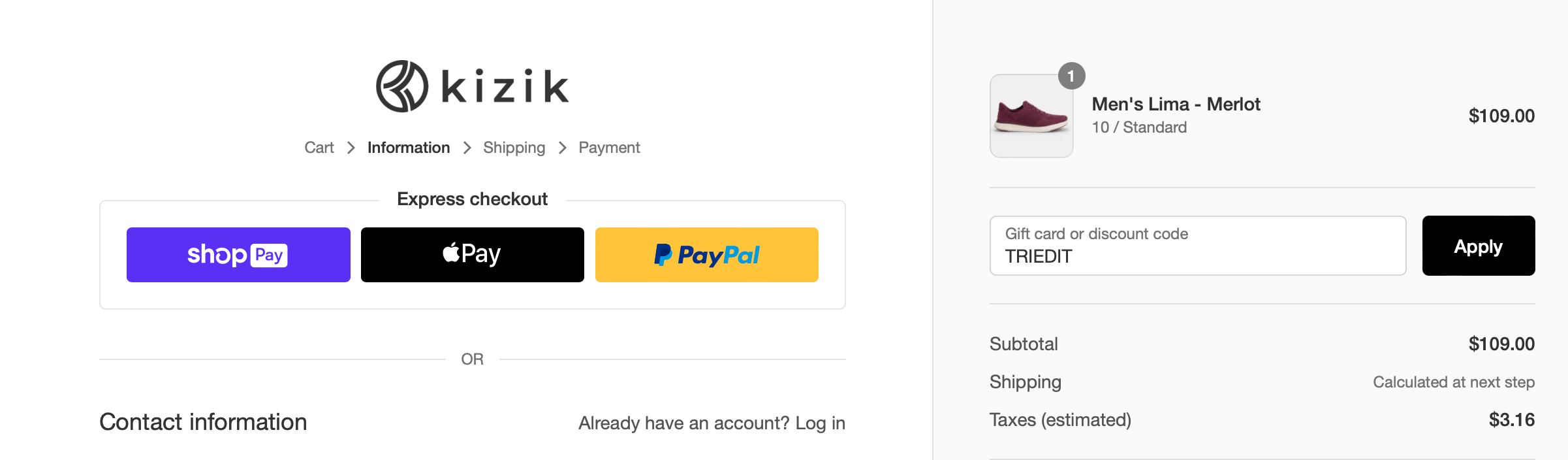
Task: Click the Merlot shoe product thumbnail
Action: (1031, 116)
